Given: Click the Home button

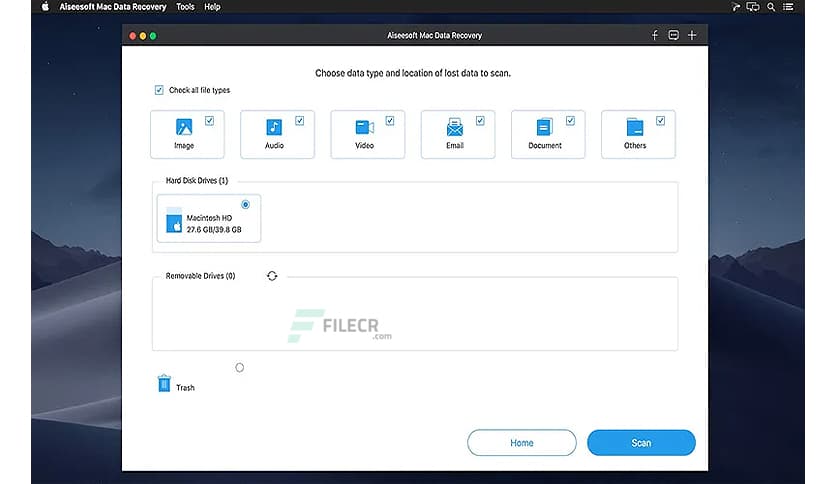Looking at the screenshot, I should click(x=521, y=442).
